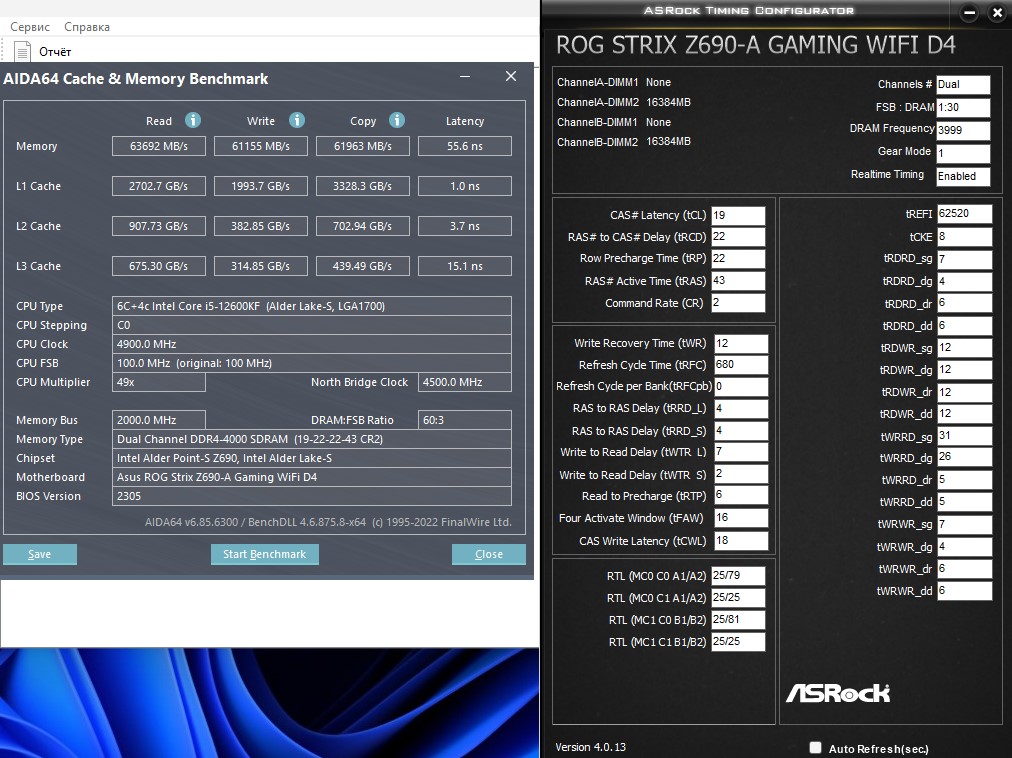Click the Memory Type DDR4-4000 field
The image size is (1012, 758).
tap(312, 439)
